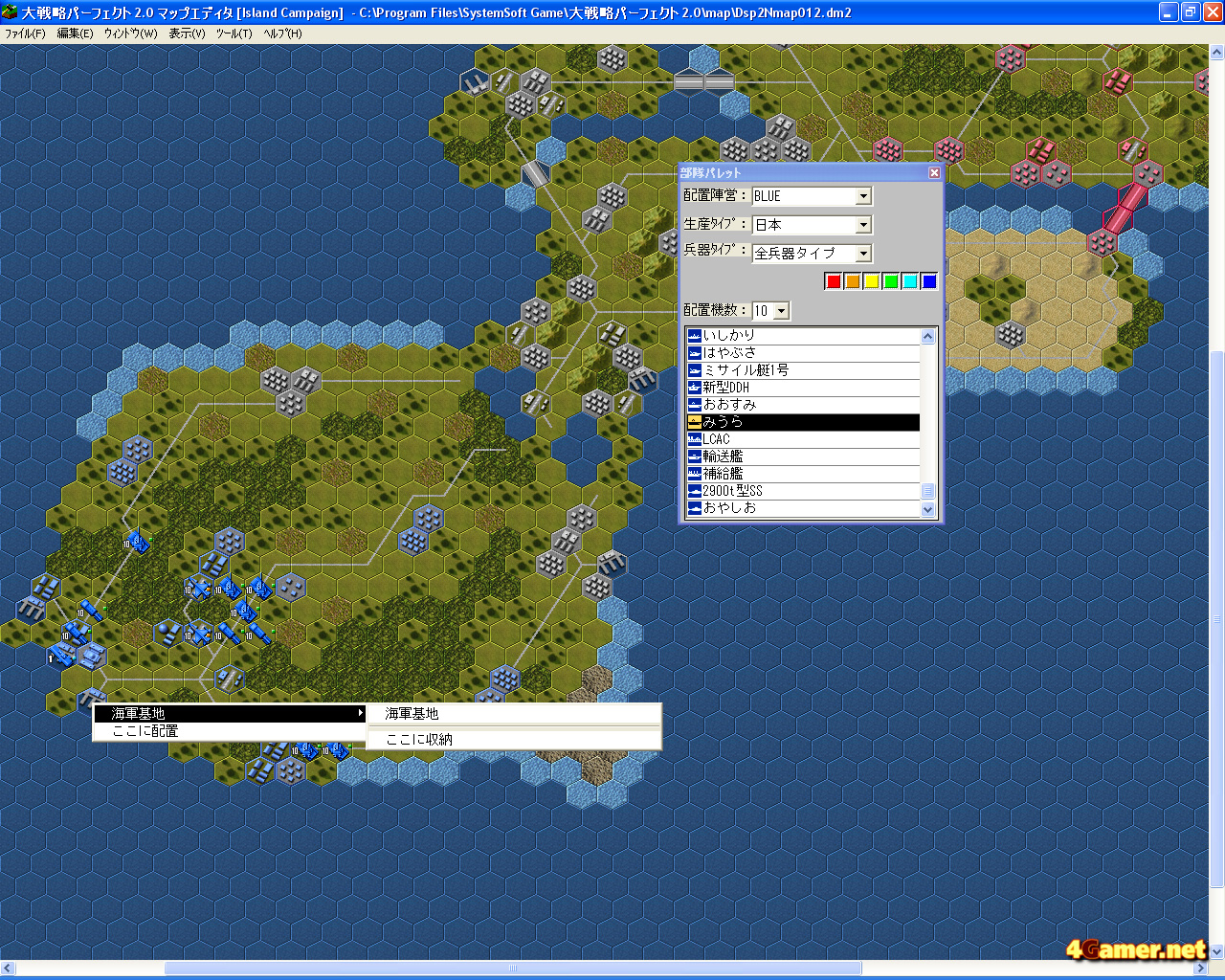
Task: Click the yellow ship icon beside みうら
Action: (695, 422)
